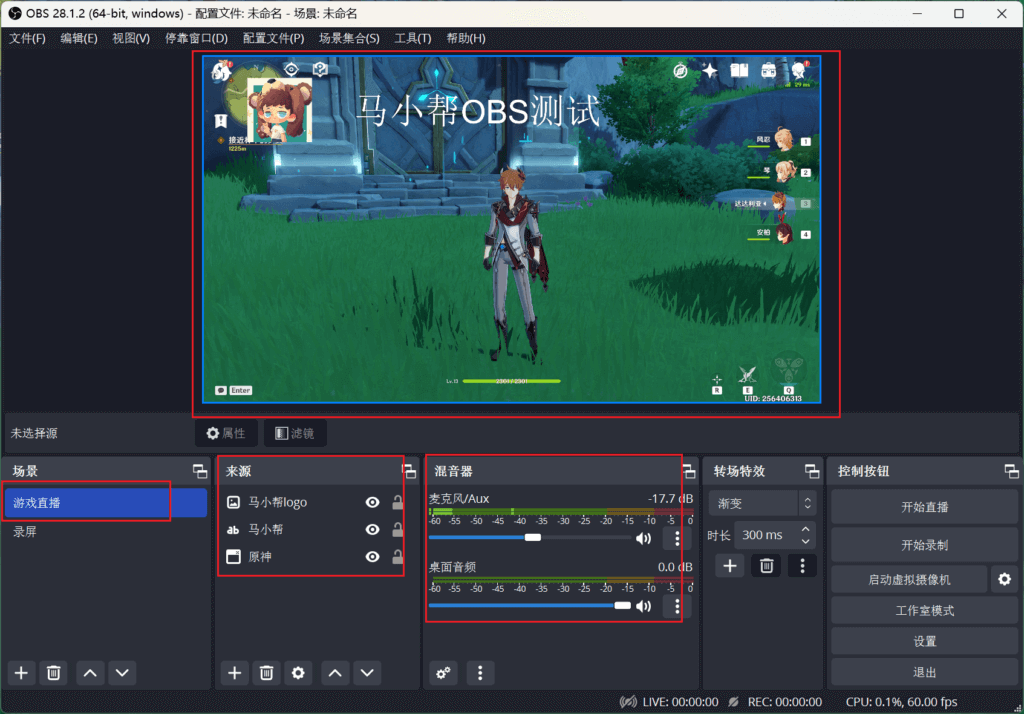Open the 桌面音频 three-dot options menu

point(677,606)
